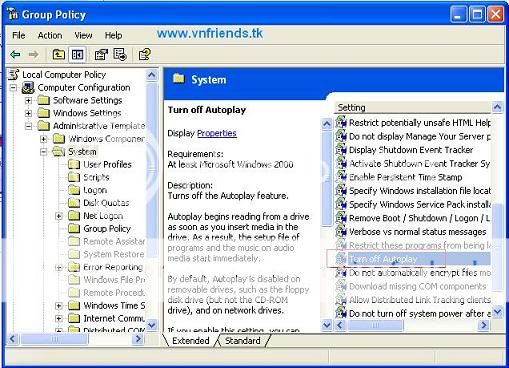Click the Up one level toolbar icon
This screenshot has height=368, width=509.
click(59, 54)
